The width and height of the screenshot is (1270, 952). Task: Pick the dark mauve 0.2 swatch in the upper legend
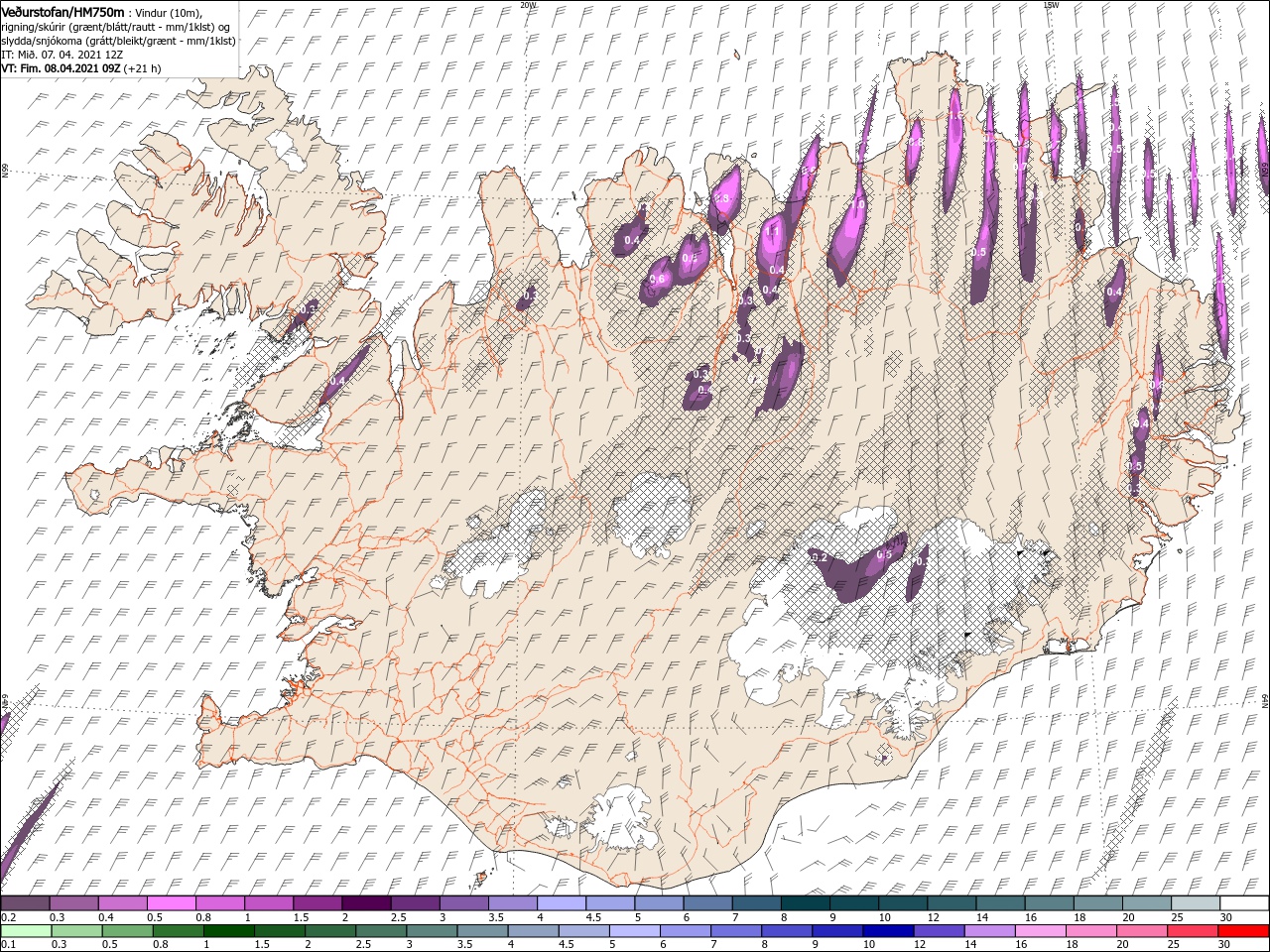[25, 903]
